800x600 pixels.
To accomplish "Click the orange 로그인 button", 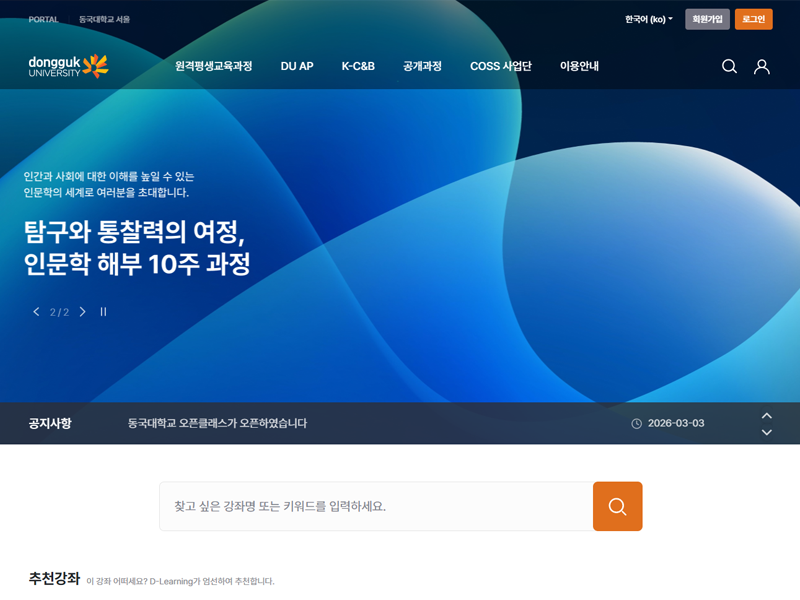I will click(753, 19).
